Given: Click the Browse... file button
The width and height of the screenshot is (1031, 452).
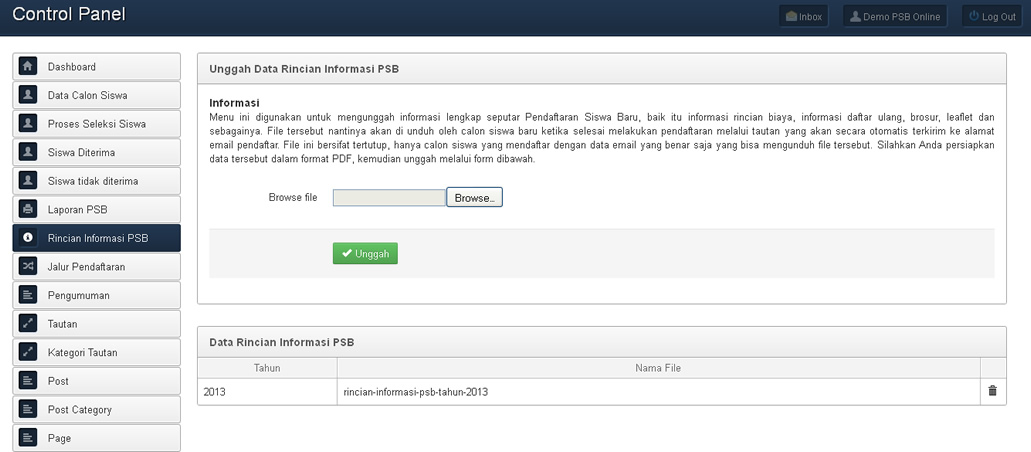Looking at the screenshot, I should coord(474,198).
